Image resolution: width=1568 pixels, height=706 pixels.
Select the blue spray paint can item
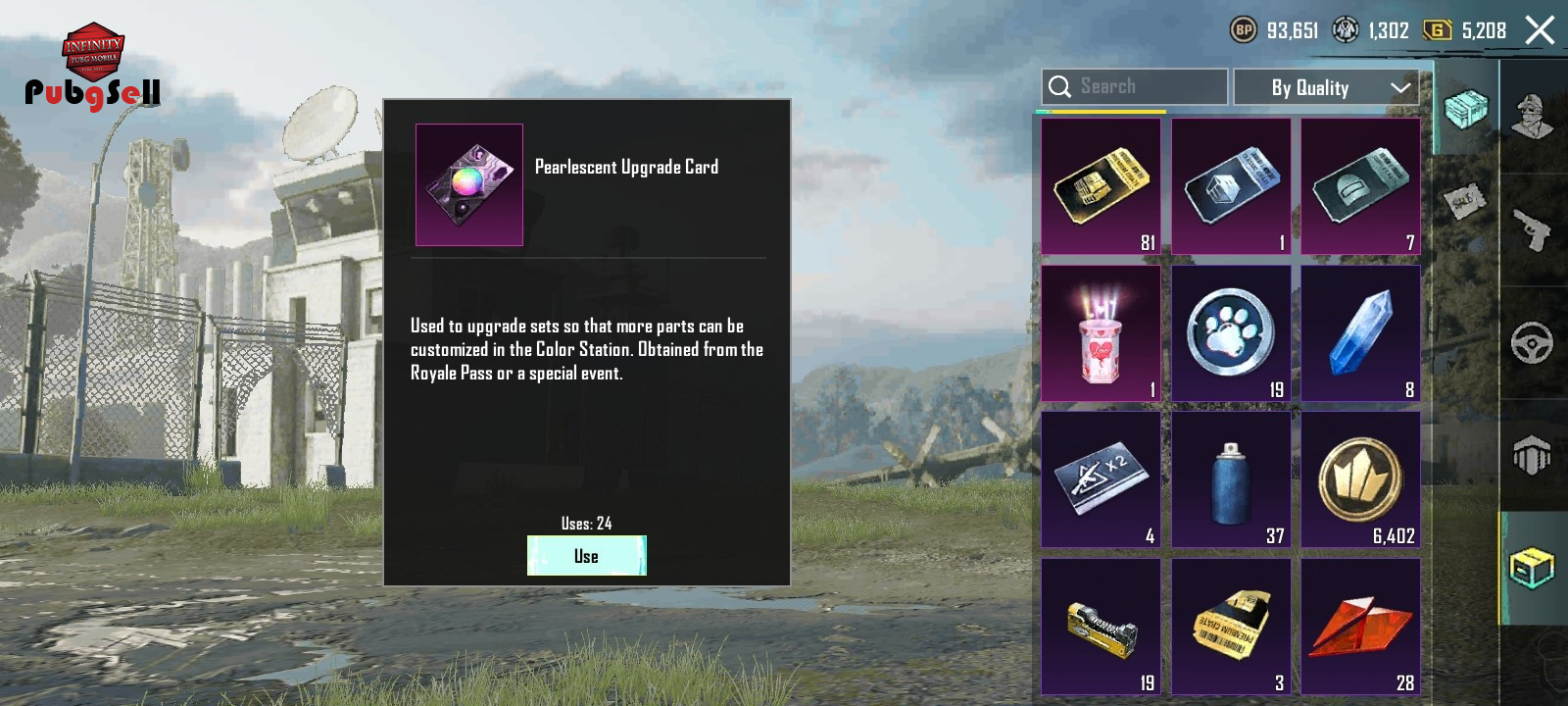[x=1231, y=479]
